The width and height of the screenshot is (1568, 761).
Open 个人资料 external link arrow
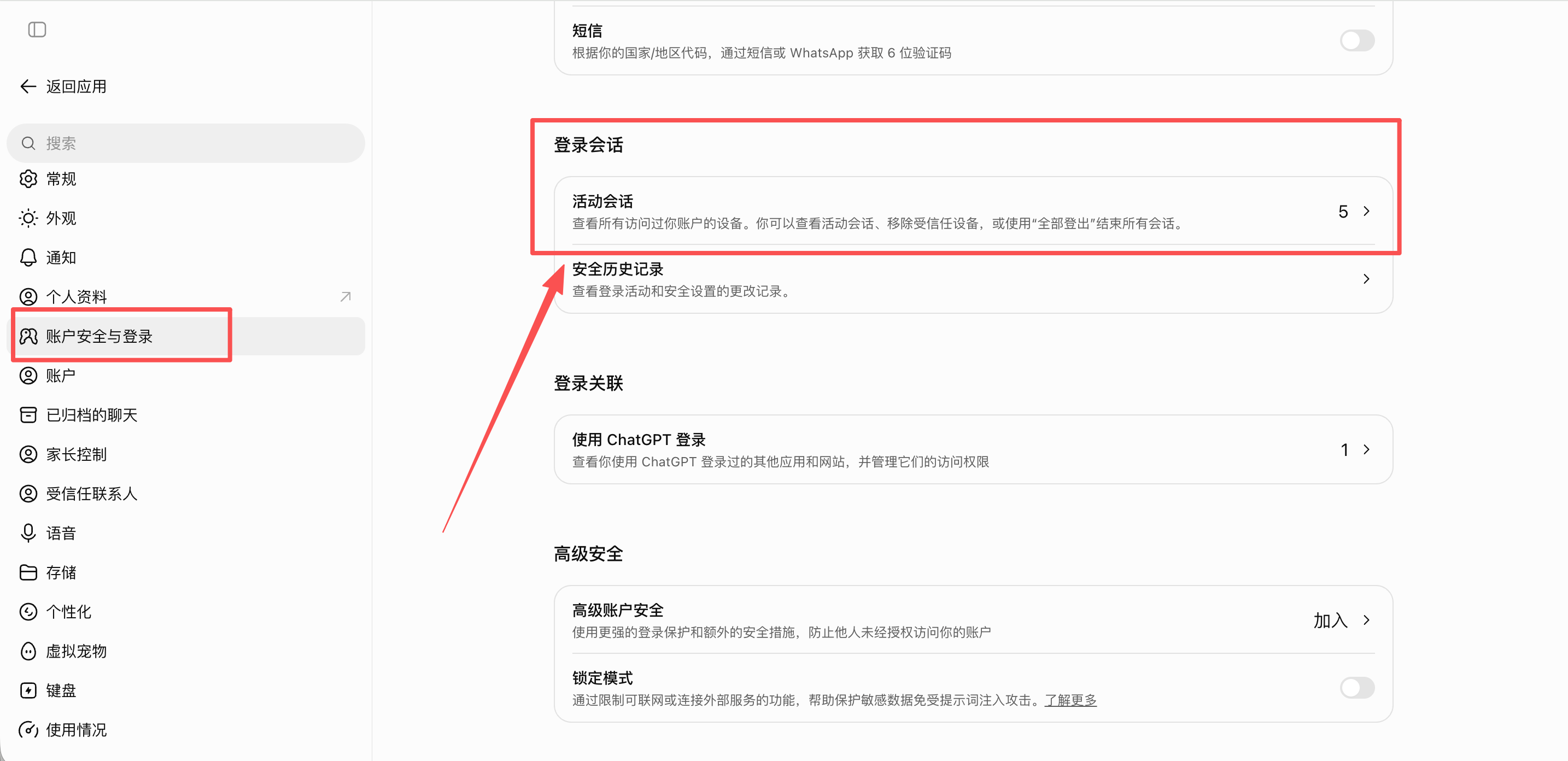pyautogui.click(x=345, y=296)
